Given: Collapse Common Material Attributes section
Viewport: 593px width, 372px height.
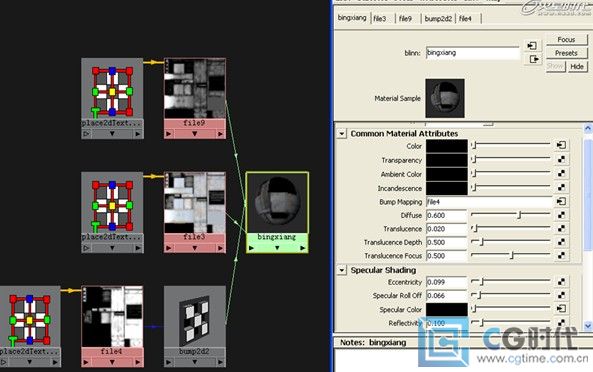Looking at the screenshot, I should pyautogui.click(x=342, y=133).
